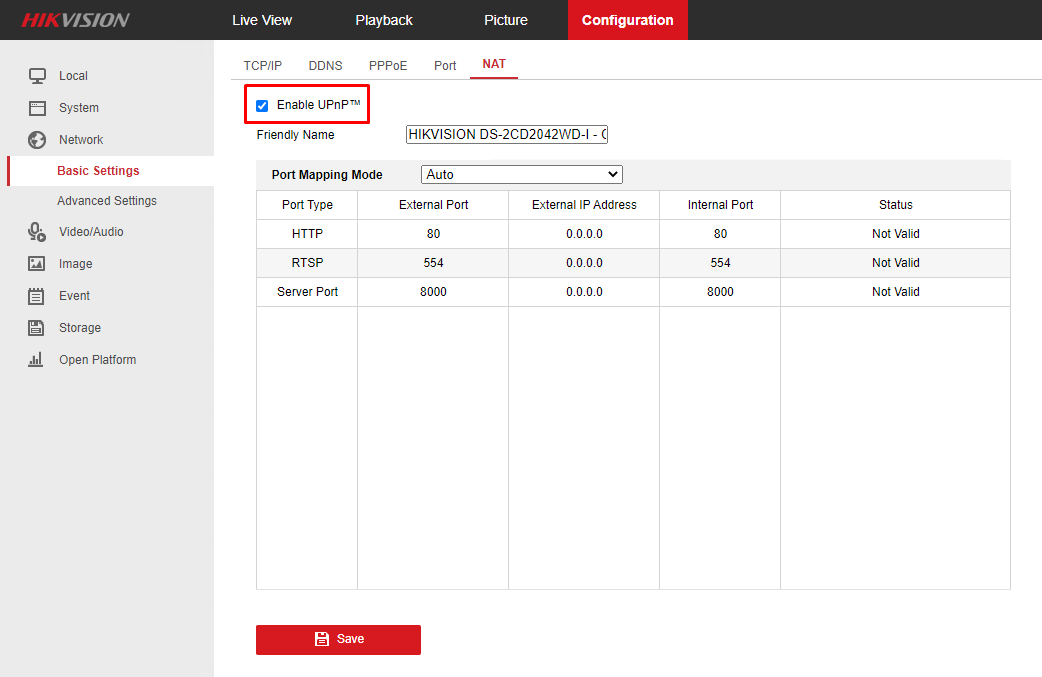
Task: Select Advanced Settings under Network
Action: point(107,200)
